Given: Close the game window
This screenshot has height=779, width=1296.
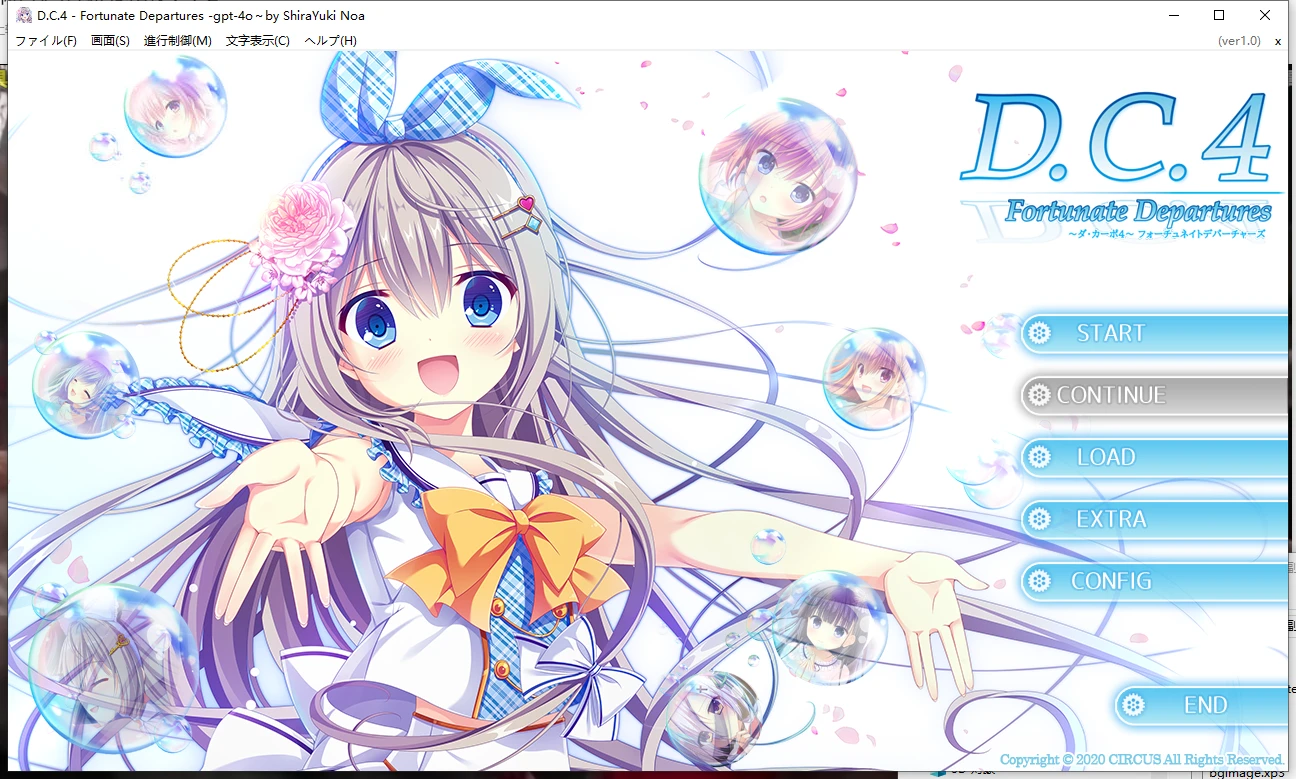Looking at the screenshot, I should click(x=1265, y=15).
